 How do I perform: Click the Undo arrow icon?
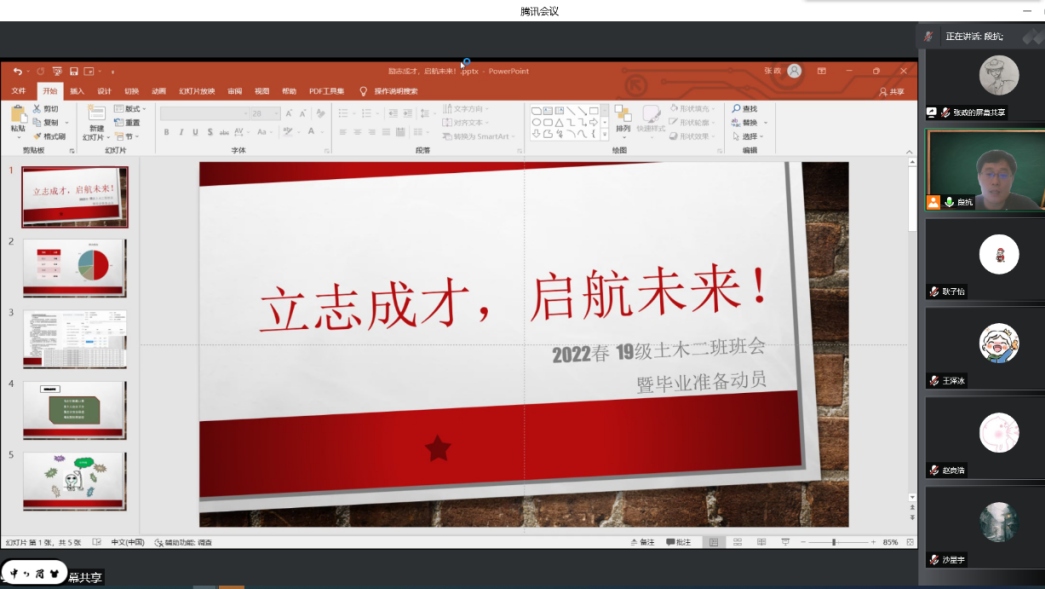pyautogui.click(x=17, y=71)
